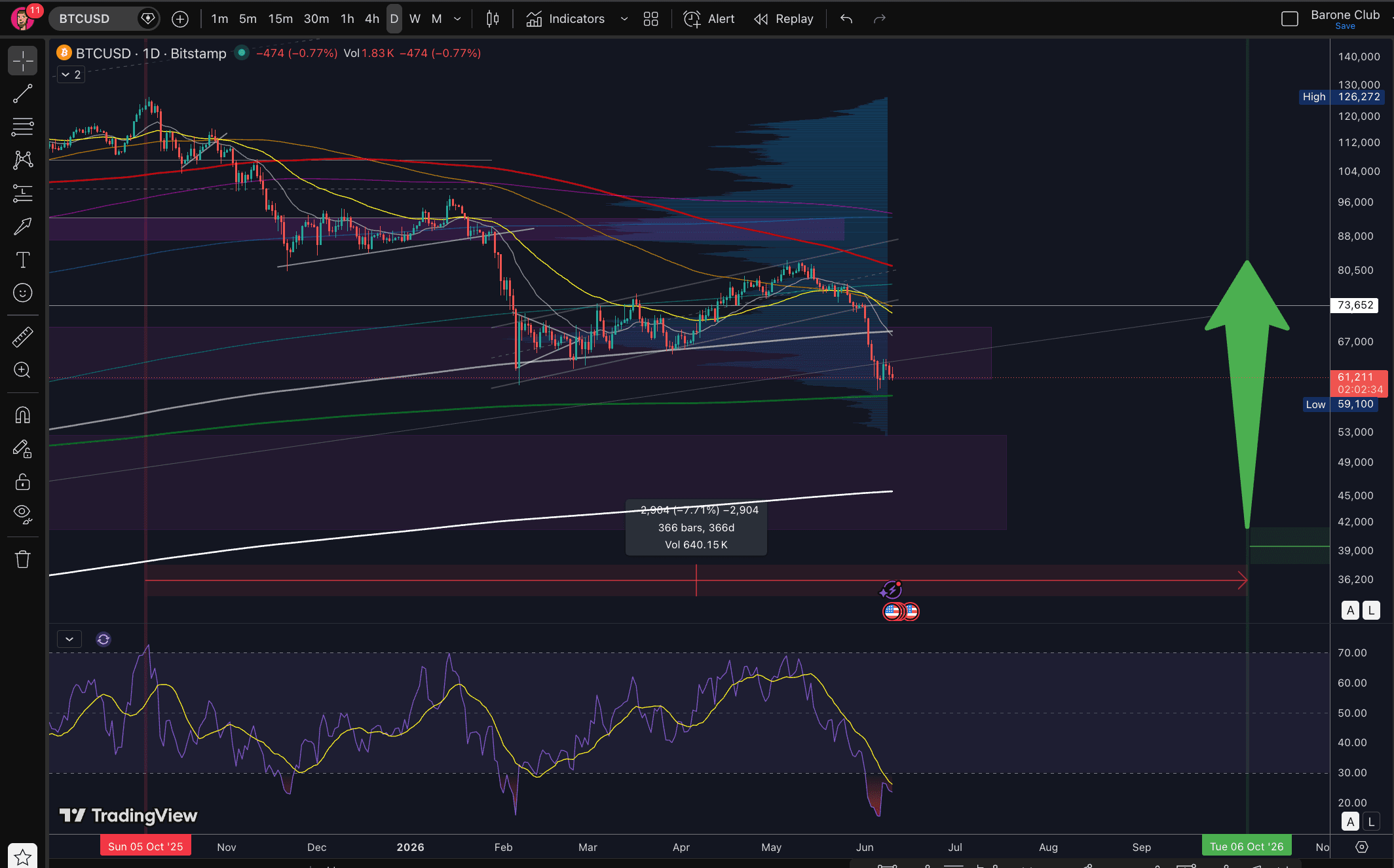Open favorites star toolbar icon

tap(23, 857)
